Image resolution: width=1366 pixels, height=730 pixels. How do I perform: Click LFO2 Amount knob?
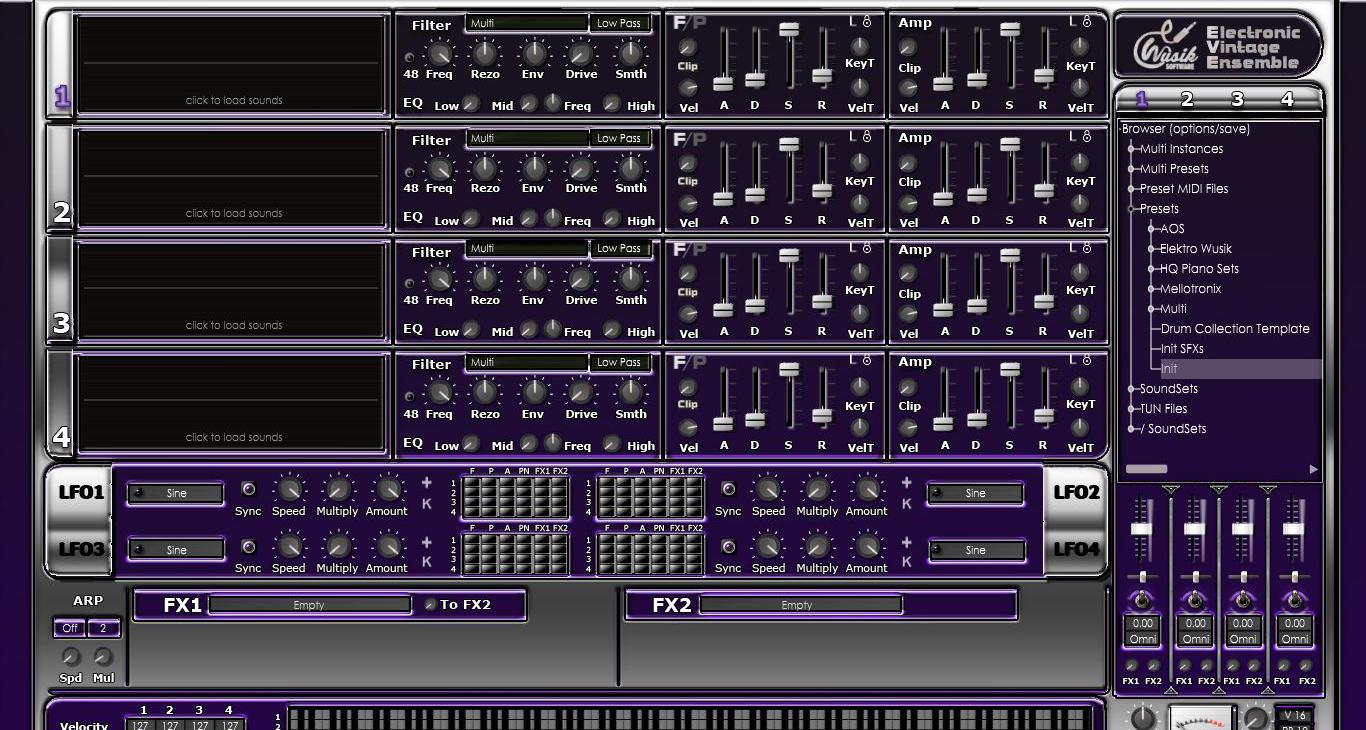pos(866,489)
